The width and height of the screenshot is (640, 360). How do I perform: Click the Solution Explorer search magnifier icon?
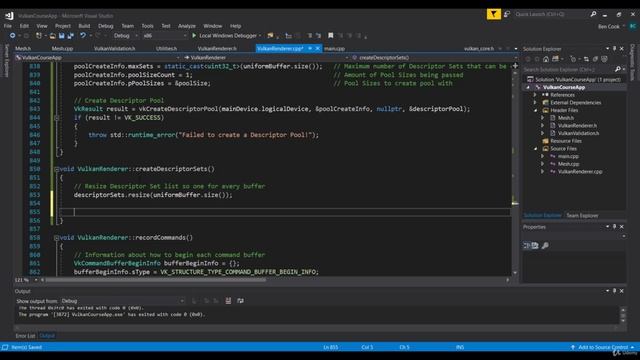pyautogui.click(x=617, y=69)
